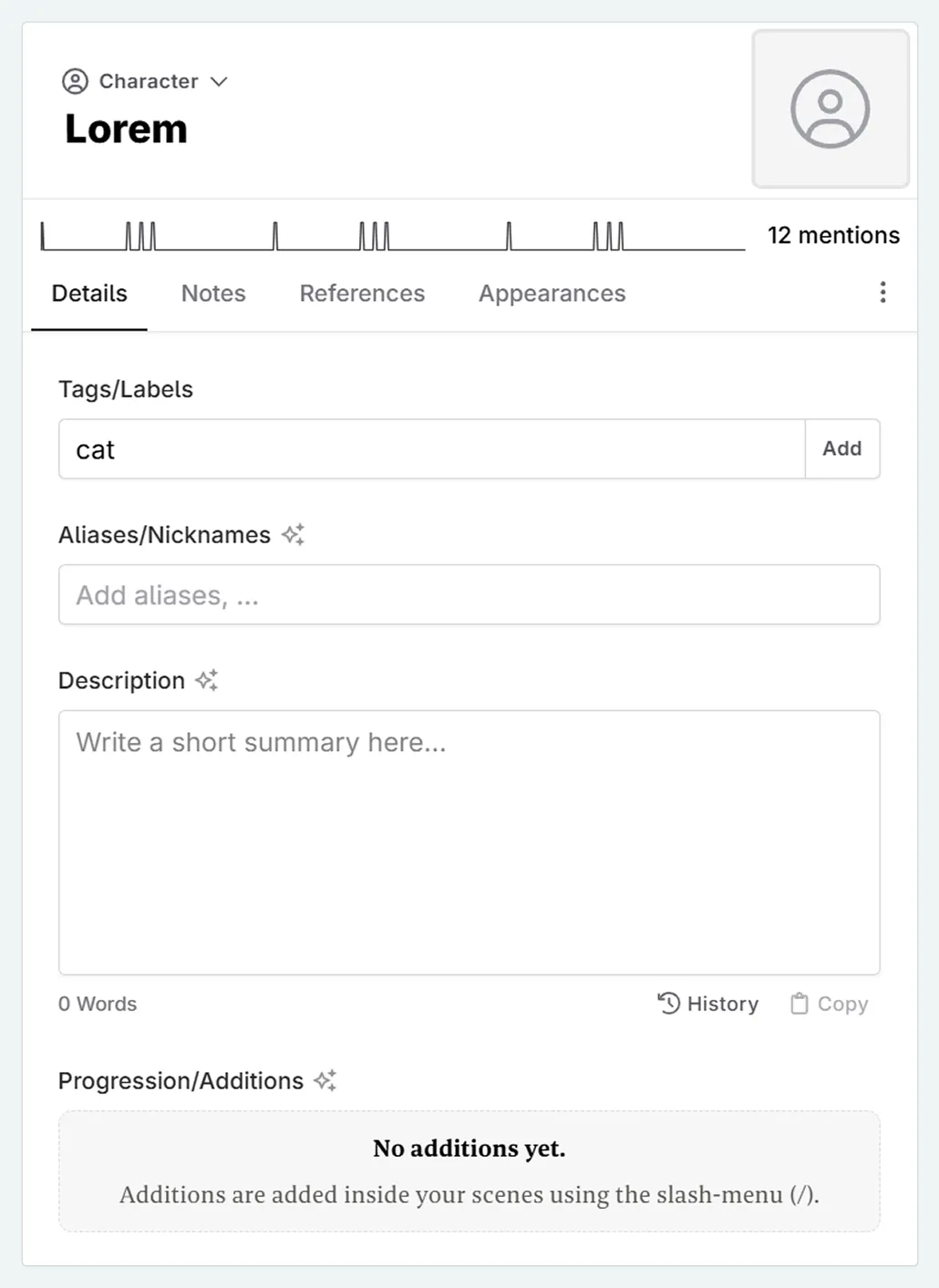Click Add to save the cat tag
Image resolution: width=939 pixels, height=1288 pixels.
841,448
